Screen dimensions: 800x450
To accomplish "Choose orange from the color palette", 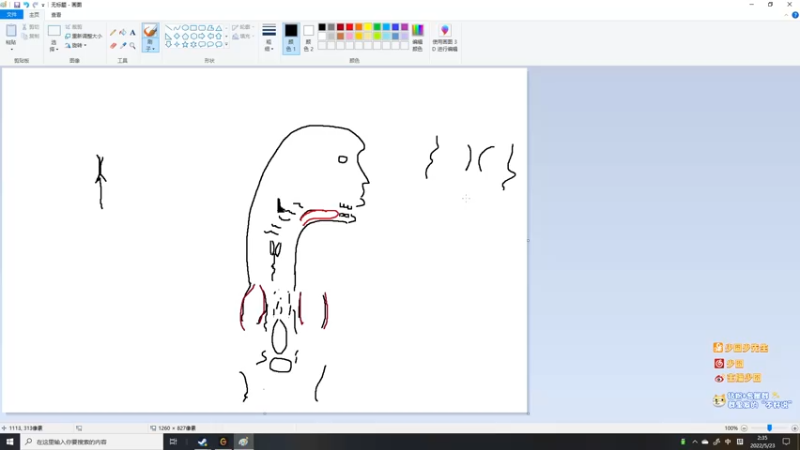I will [x=359, y=27].
